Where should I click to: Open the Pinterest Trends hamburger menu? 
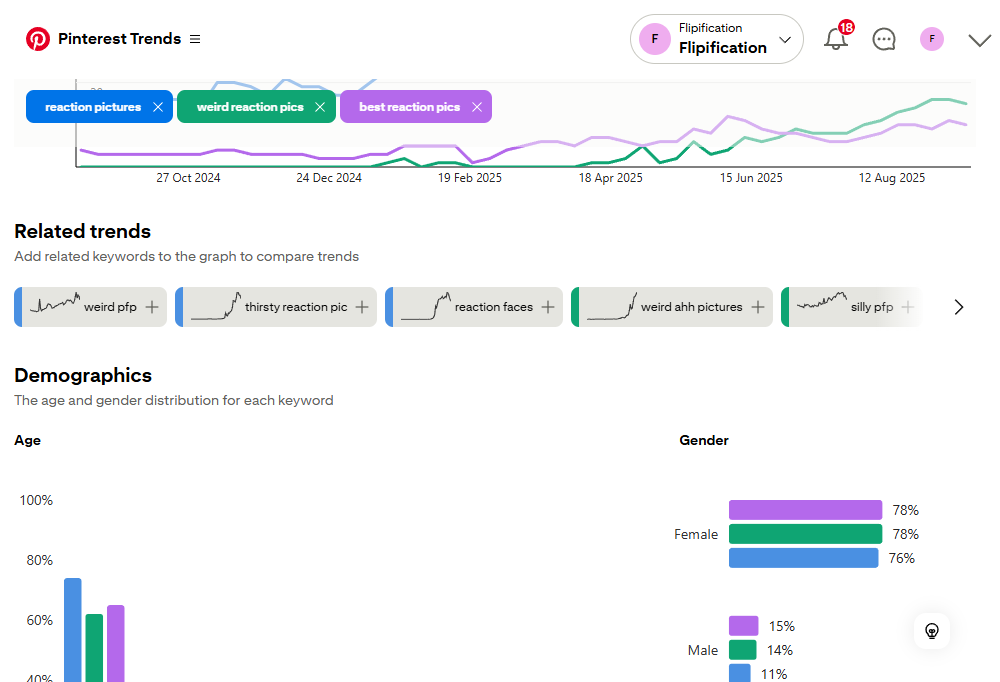[195, 39]
